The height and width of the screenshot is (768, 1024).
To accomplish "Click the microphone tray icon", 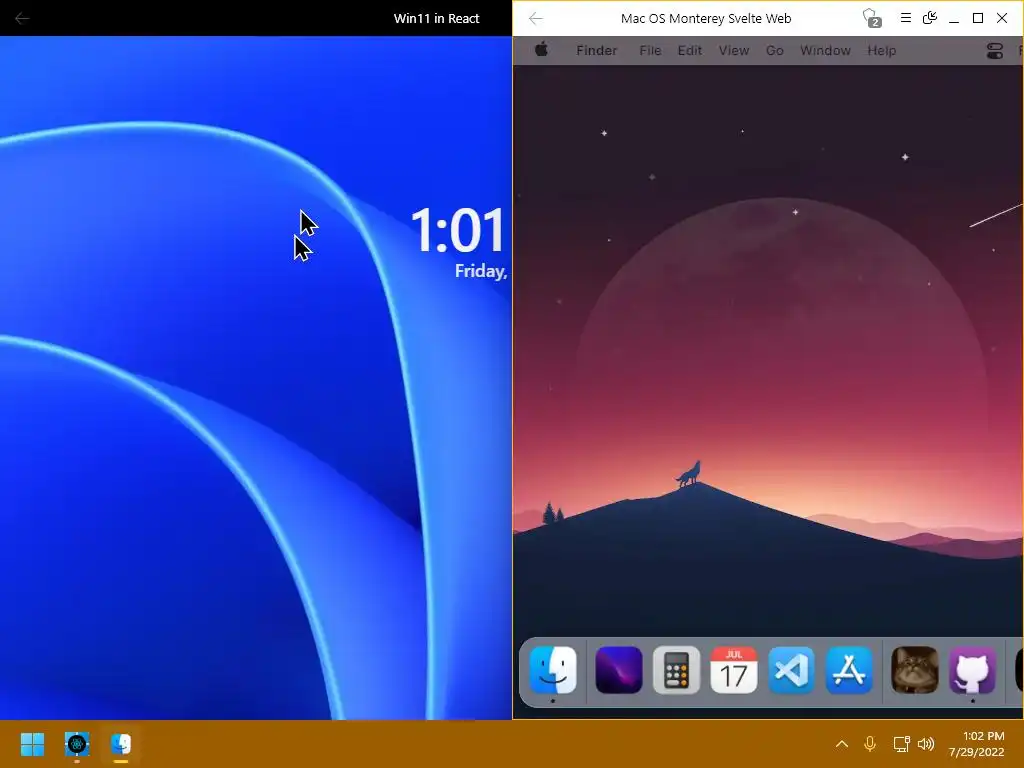I will (870, 744).
